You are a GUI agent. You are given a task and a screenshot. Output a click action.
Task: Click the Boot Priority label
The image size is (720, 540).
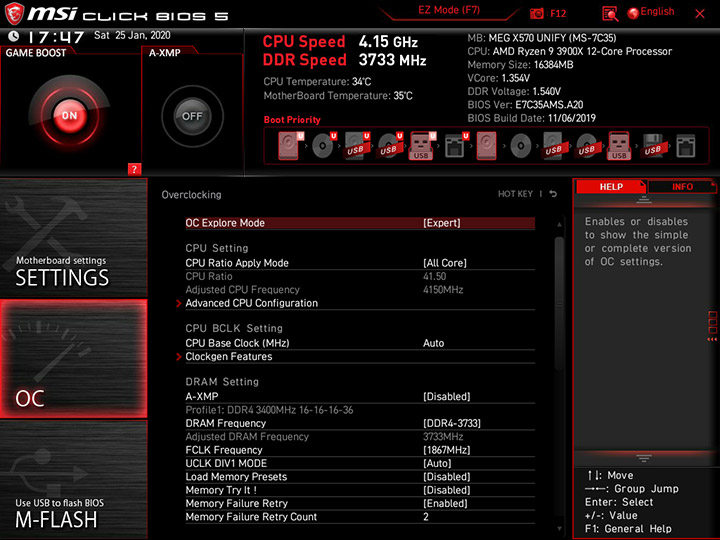coord(292,120)
